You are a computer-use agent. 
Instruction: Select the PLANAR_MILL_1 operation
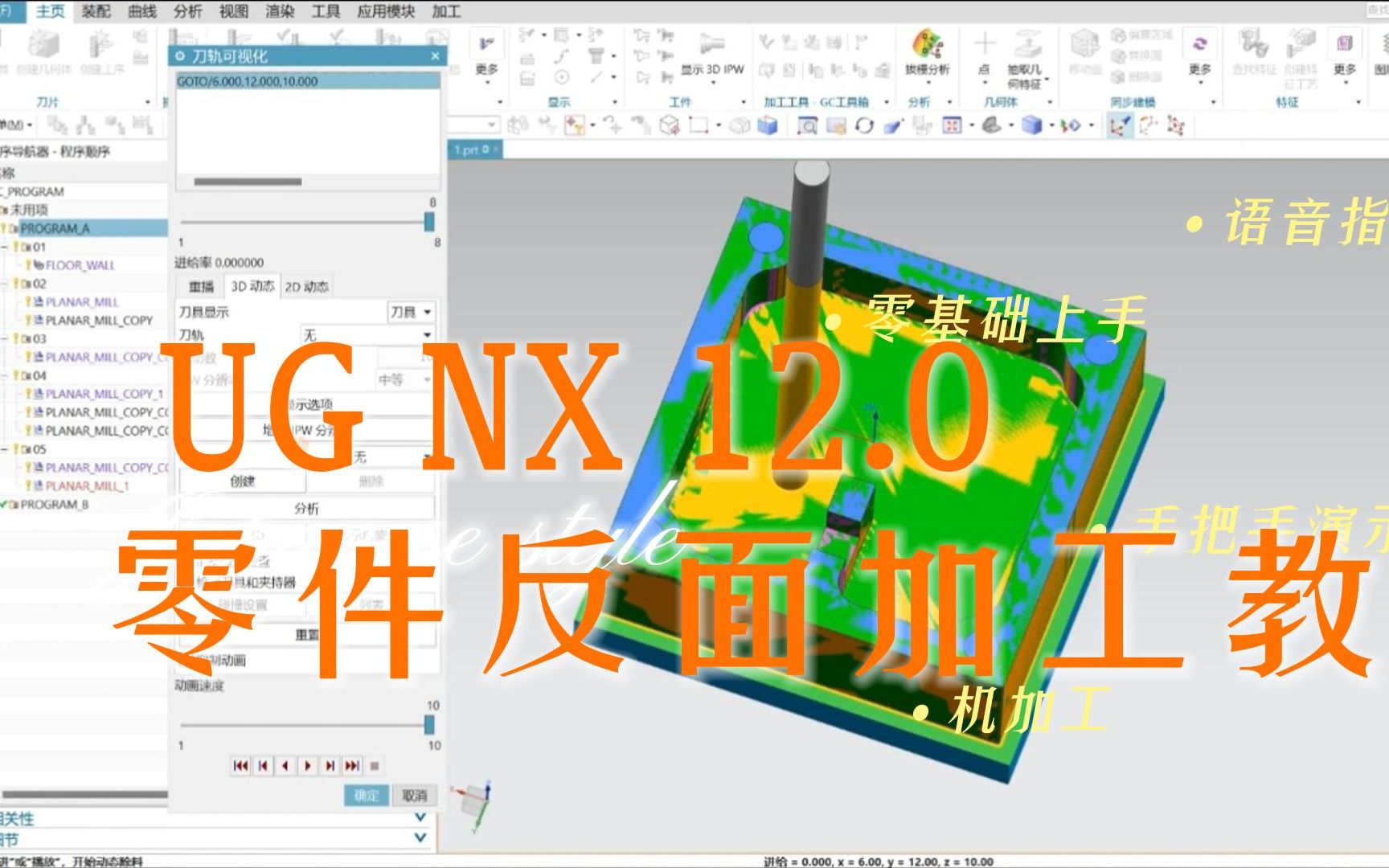pos(87,486)
